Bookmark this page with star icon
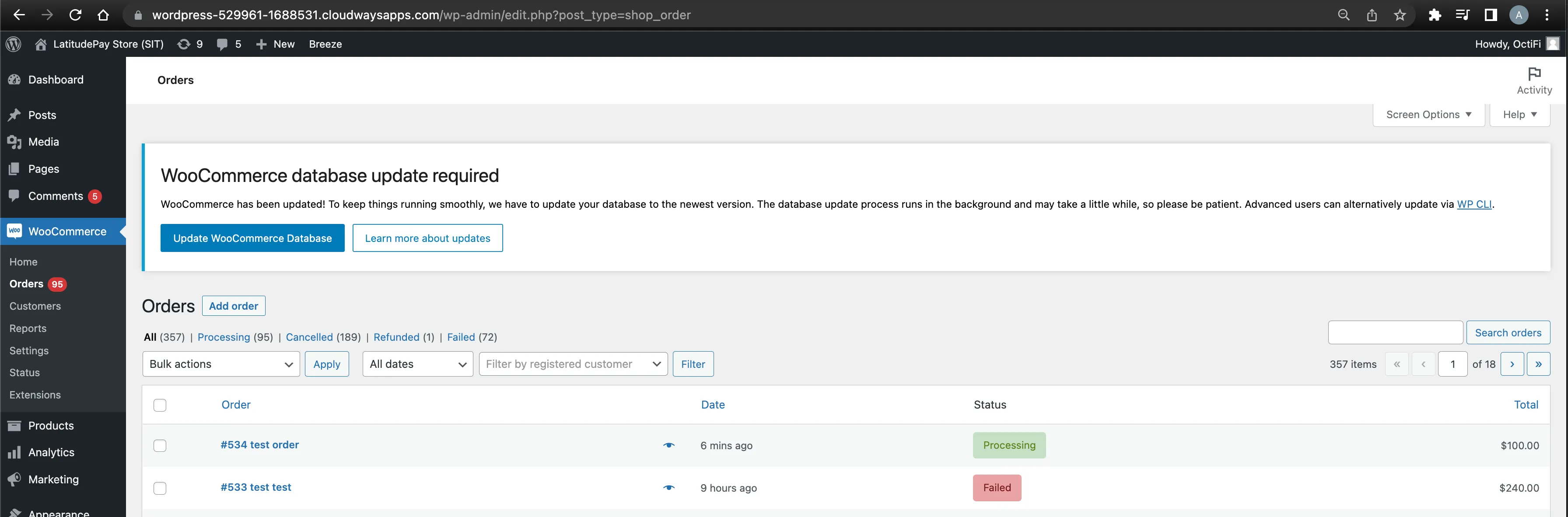Image resolution: width=1568 pixels, height=517 pixels. [x=1400, y=15]
